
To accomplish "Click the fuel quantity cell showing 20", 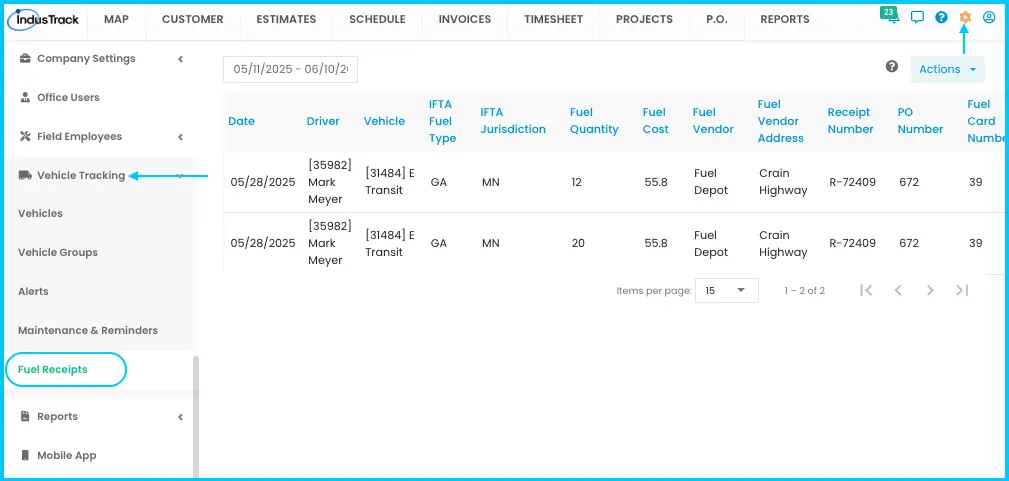I will [x=578, y=243].
